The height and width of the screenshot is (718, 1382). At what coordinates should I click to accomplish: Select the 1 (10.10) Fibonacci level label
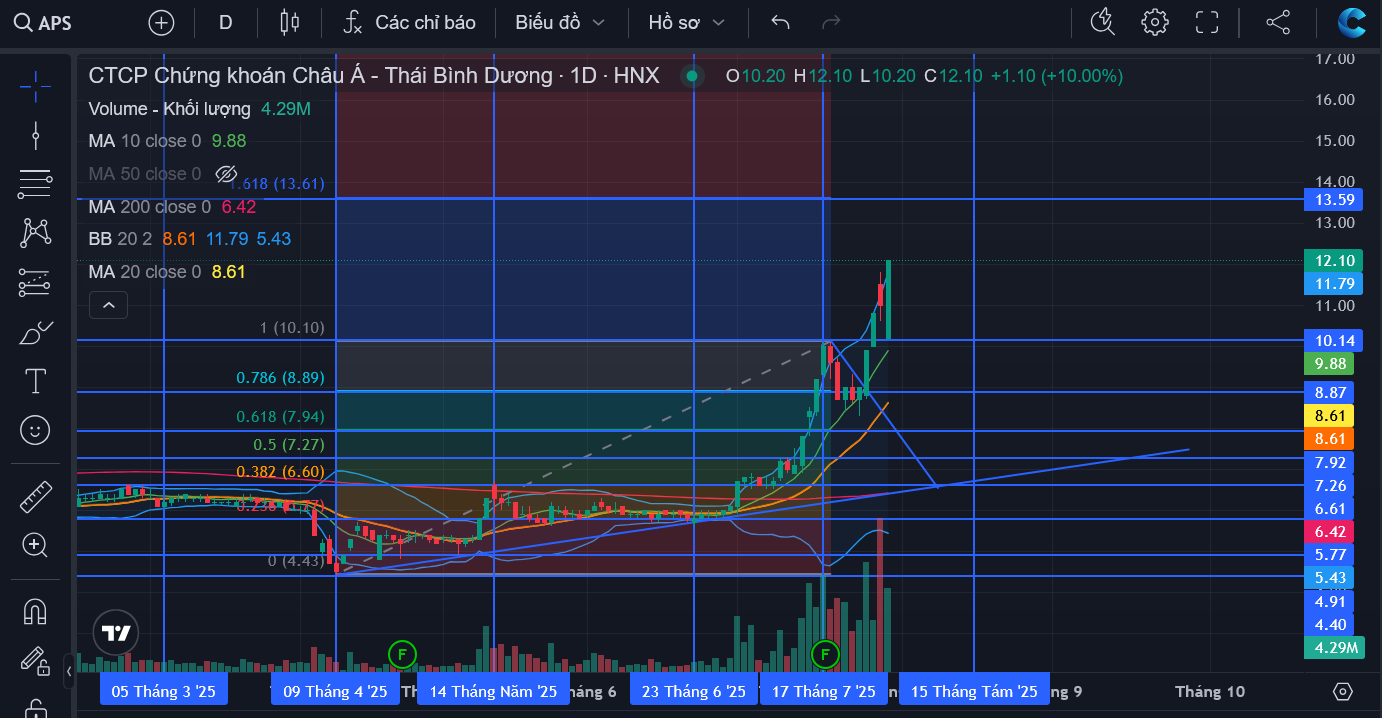click(x=292, y=328)
